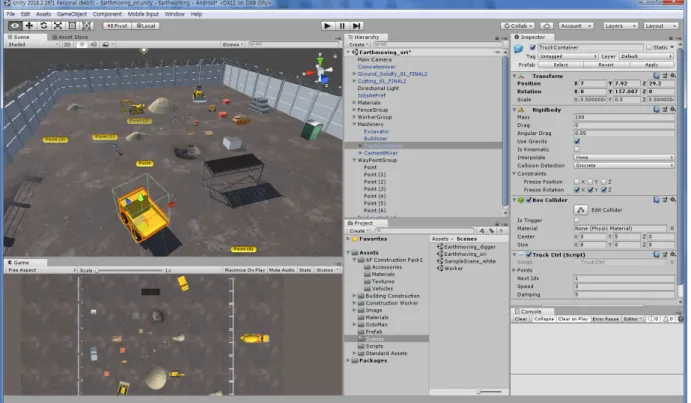The image size is (691, 403).
Task: Open the Layer dropdown showing Default
Action: click(646, 56)
